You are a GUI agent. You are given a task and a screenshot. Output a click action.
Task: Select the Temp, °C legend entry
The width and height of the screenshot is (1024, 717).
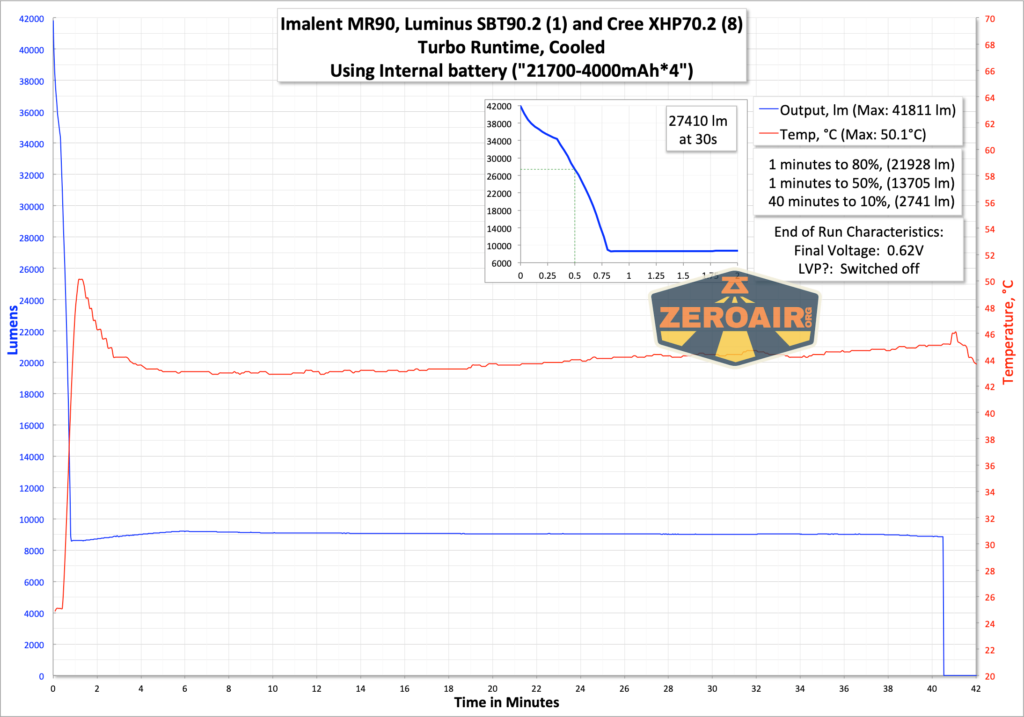[x=843, y=135]
